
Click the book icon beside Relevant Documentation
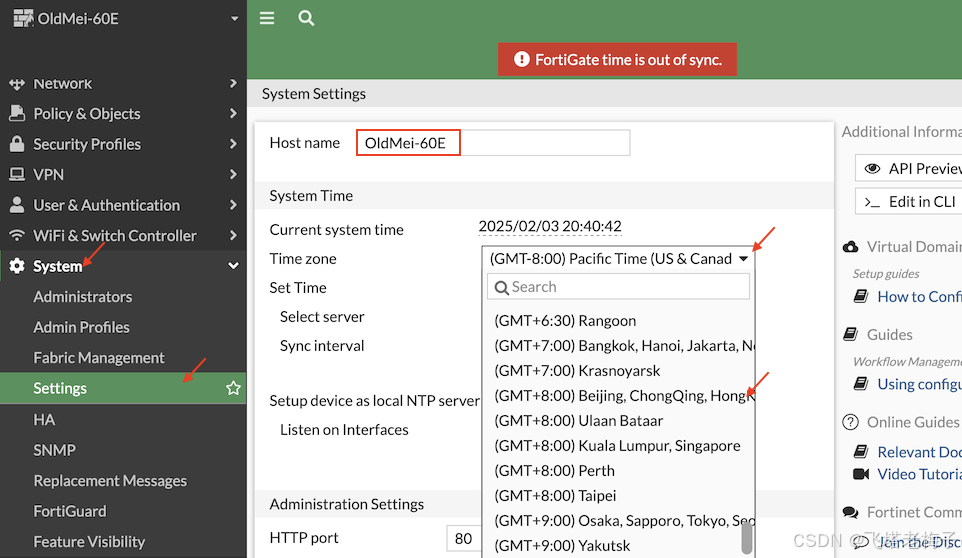pos(861,452)
